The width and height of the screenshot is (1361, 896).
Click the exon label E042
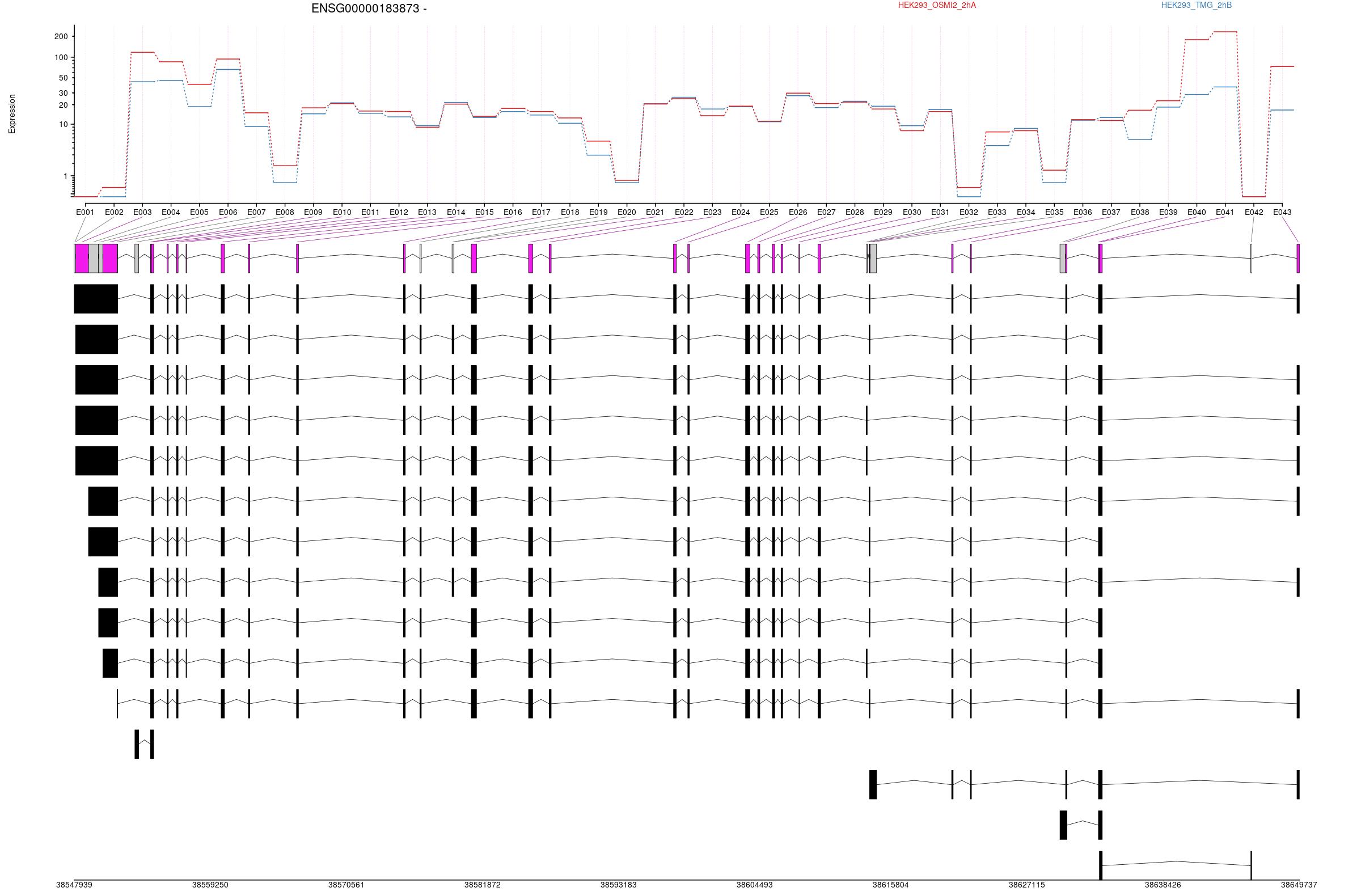point(1254,212)
